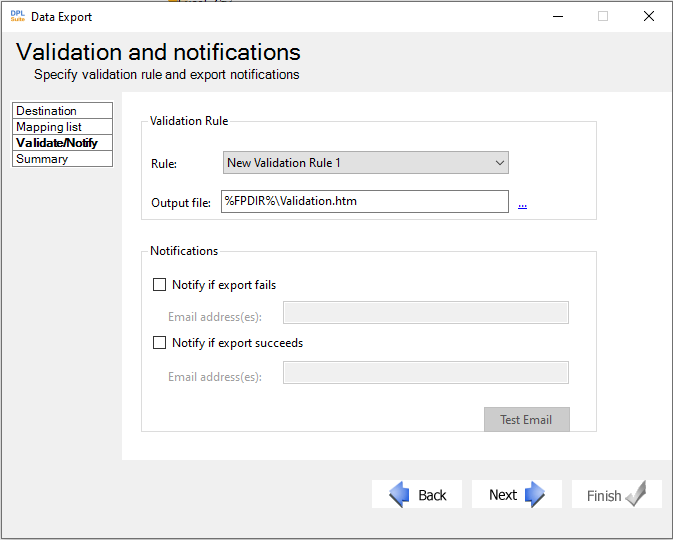Minimize the Data Export window
This screenshot has height=540, width=673.
tap(558, 16)
